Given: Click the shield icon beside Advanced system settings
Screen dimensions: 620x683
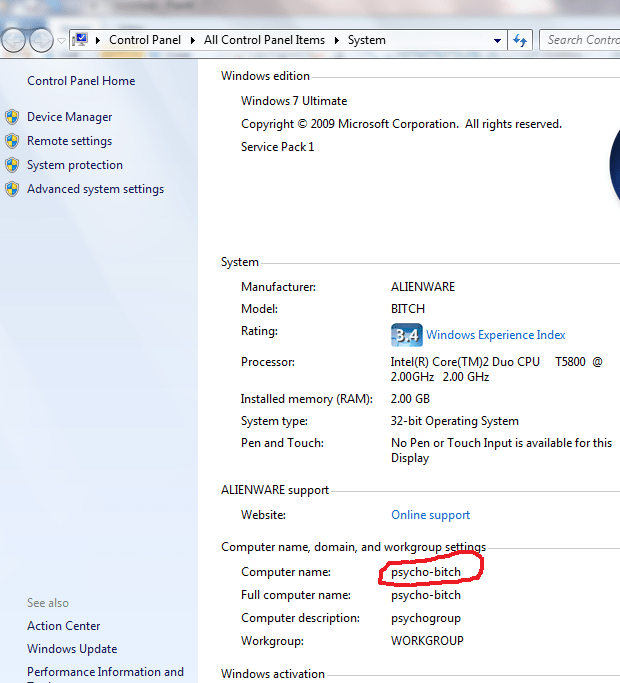Looking at the screenshot, I should pos(12,189).
